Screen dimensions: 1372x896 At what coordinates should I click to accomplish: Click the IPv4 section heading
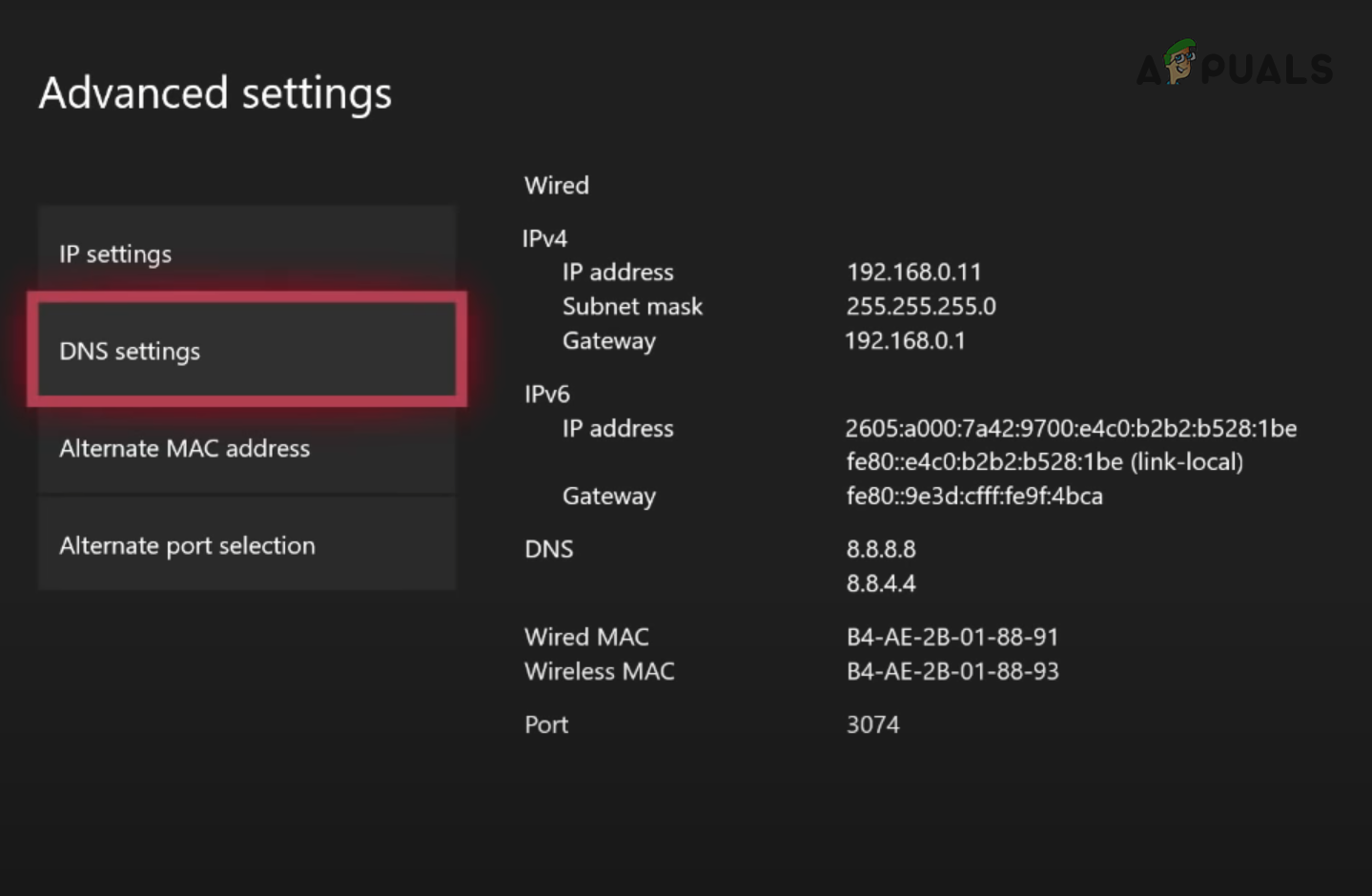click(x=544, y=238)
